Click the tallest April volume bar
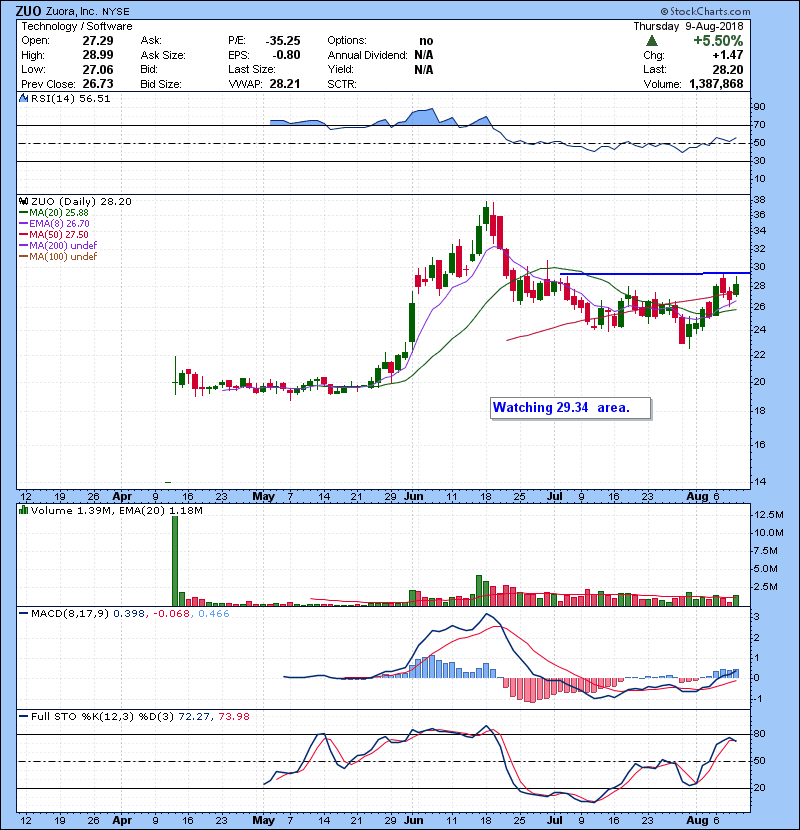This screenshot has width=800, height=830. click(175, 561)
